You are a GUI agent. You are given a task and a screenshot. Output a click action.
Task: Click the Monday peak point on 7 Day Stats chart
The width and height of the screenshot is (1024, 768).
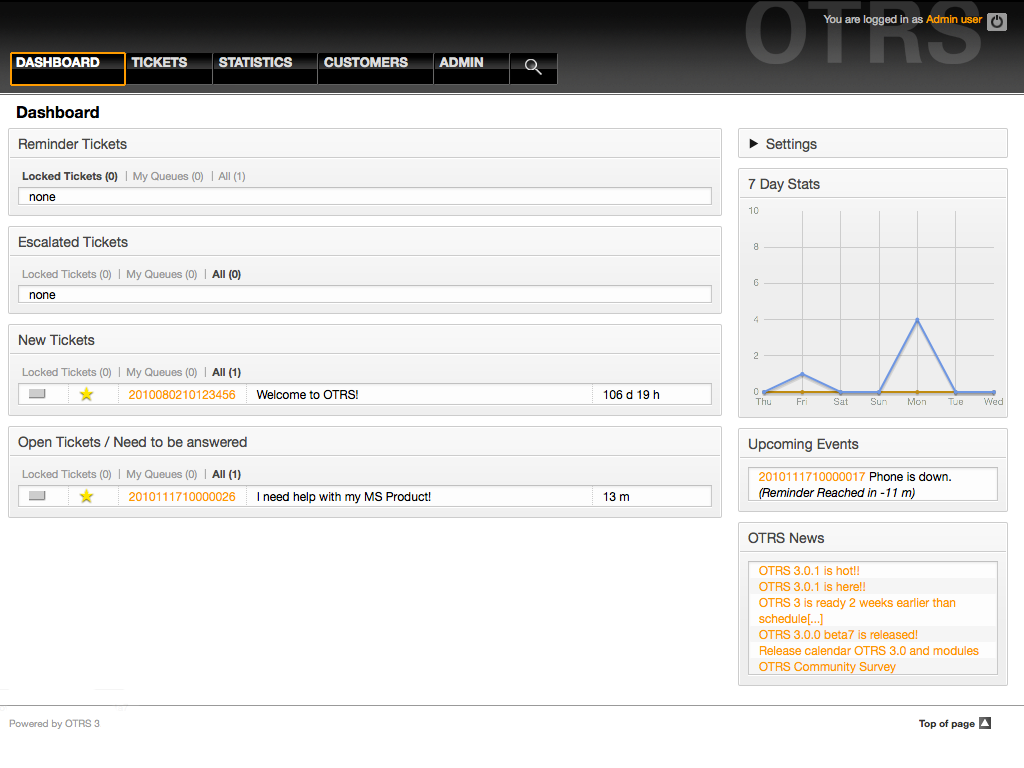[918, 320]
